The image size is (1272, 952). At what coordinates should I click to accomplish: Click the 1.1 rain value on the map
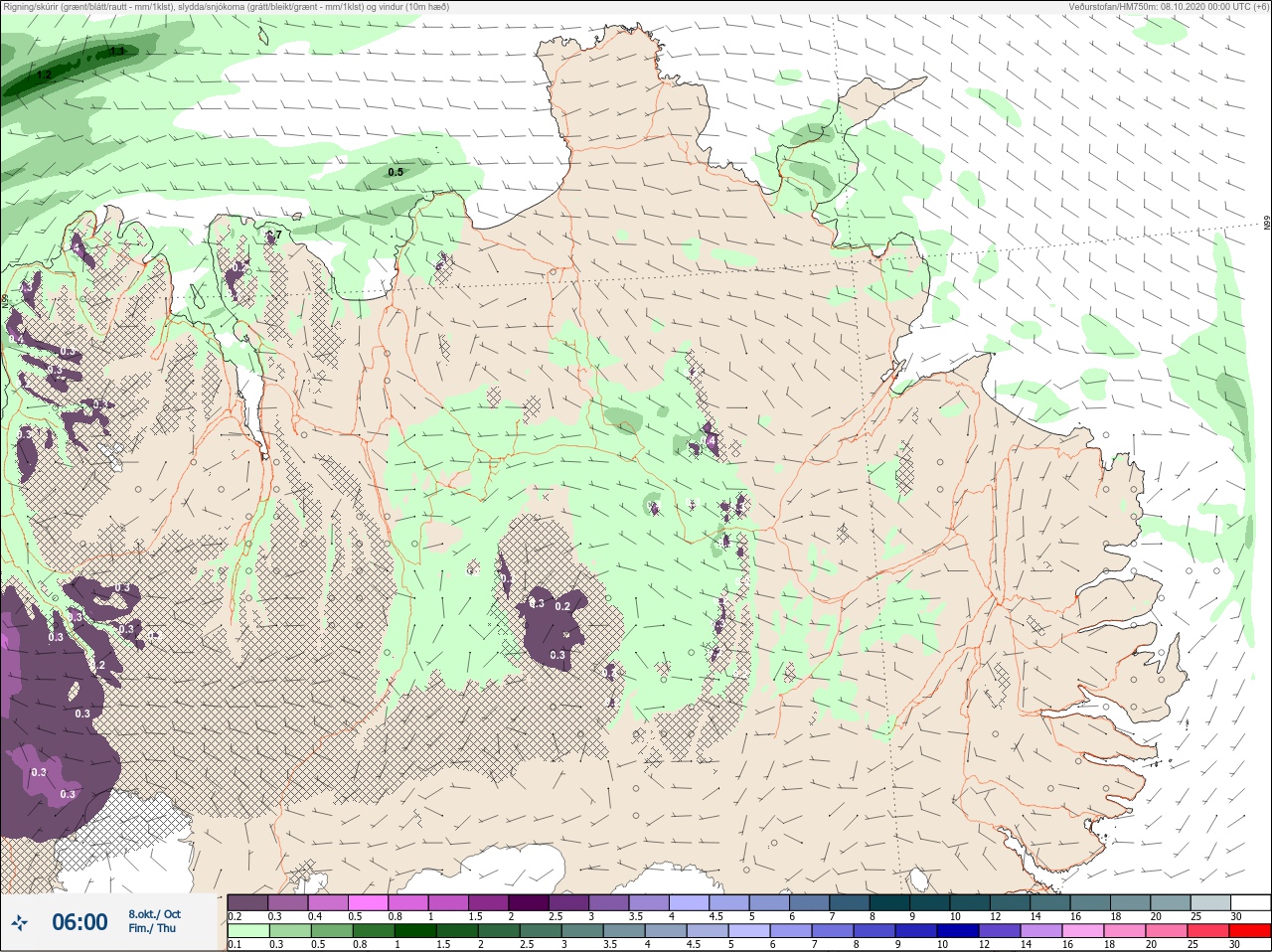coord(117,51)
